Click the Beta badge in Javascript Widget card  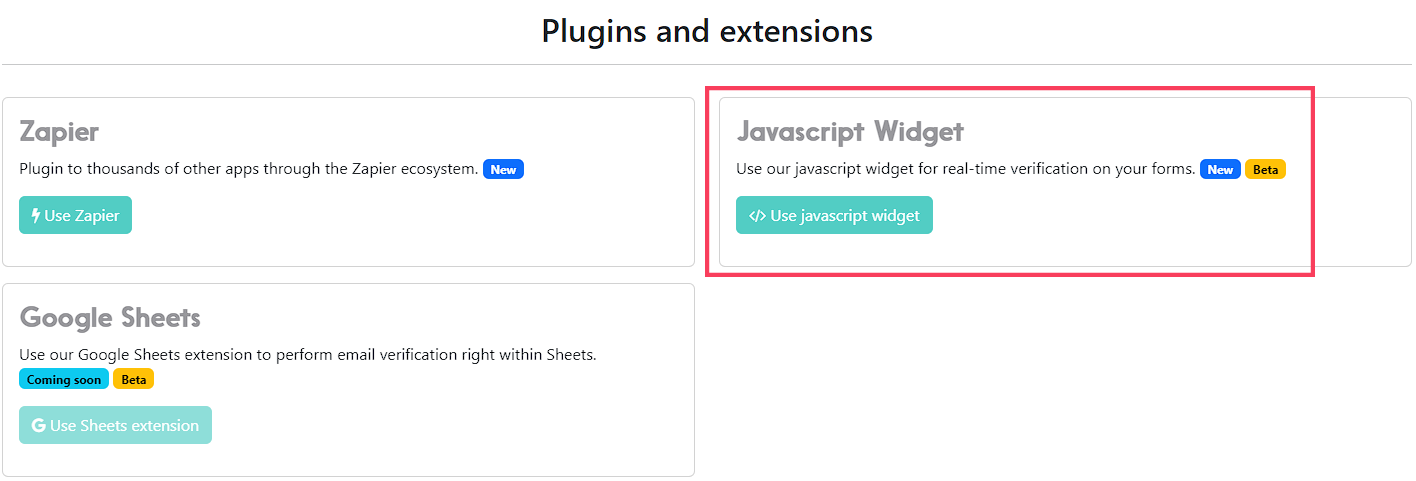coord(1265,169)
